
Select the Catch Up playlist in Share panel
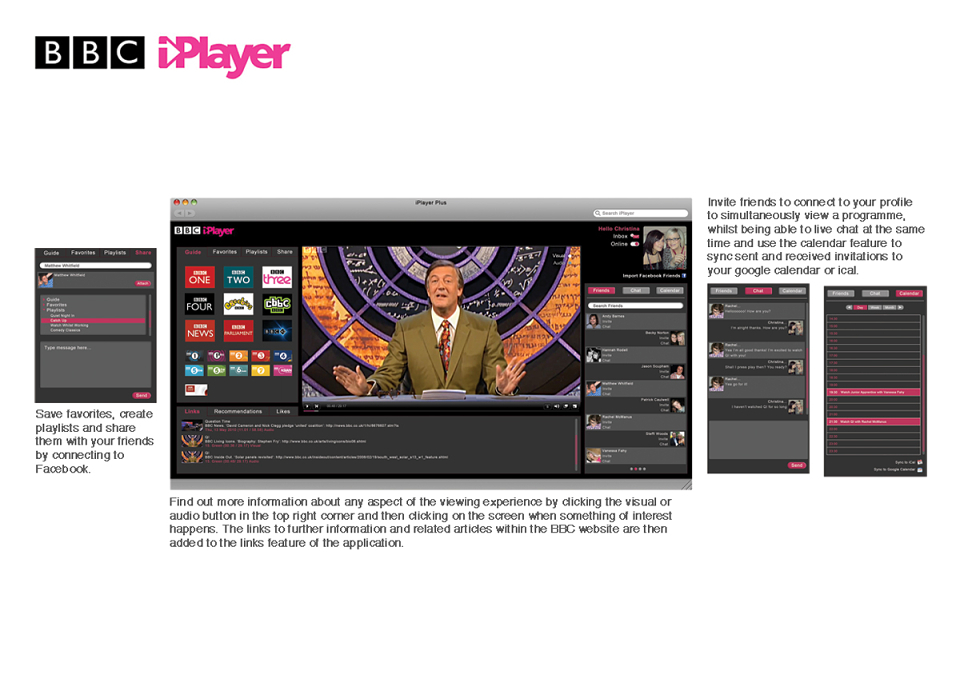coord(93,321)
